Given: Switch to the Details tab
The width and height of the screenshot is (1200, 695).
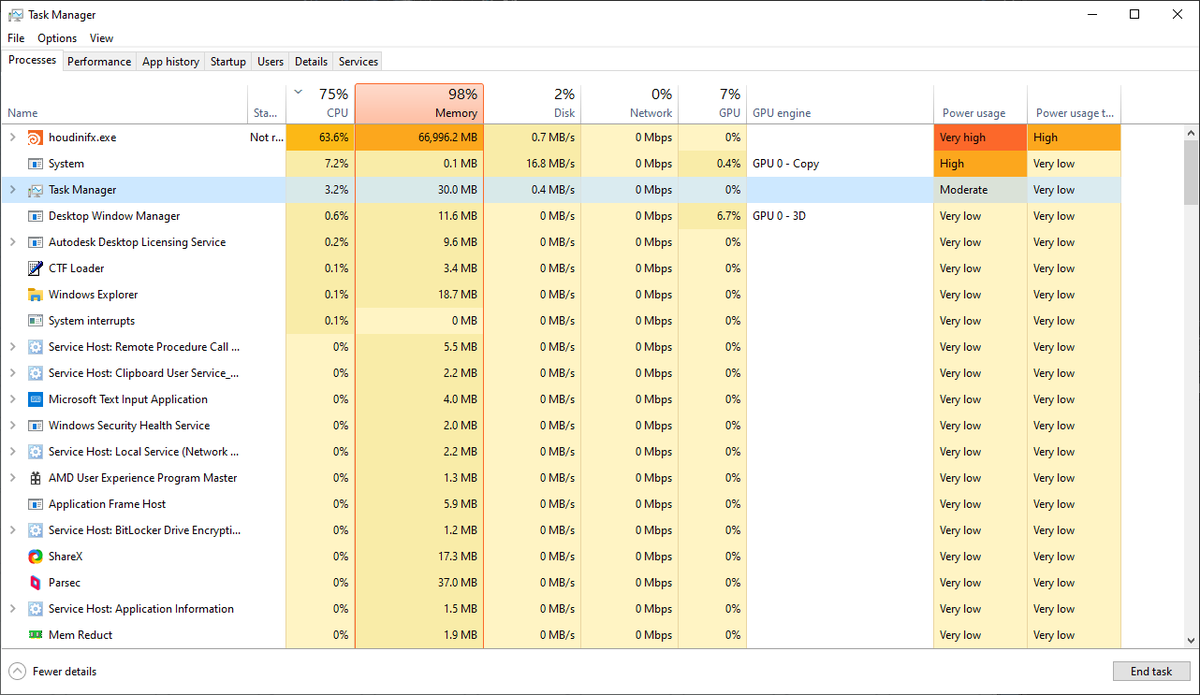Looking at the screenshot, I should click(x=311, y=61).
